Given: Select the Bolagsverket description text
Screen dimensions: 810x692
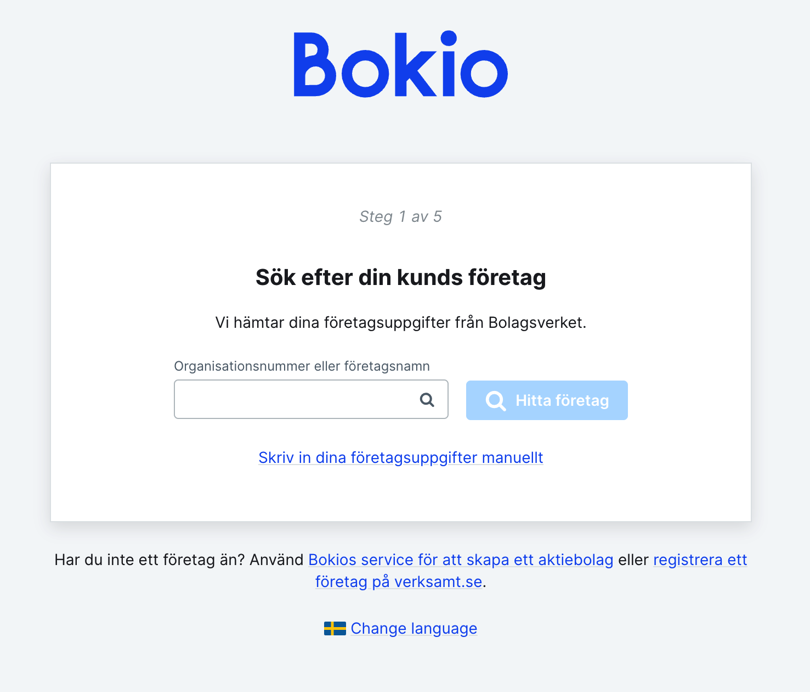Looking at the screenshot, I should (400, 322).
